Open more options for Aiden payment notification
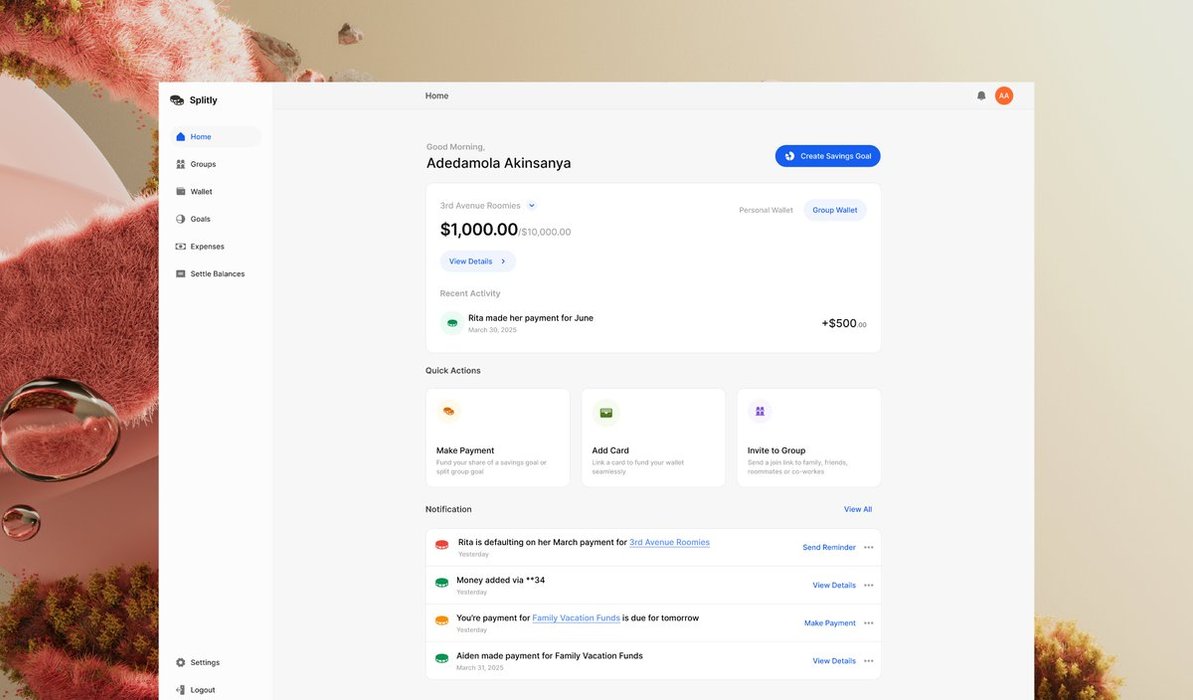This screenshot has height=700, width=1193. pyautogui.click(x=868, y=661)
